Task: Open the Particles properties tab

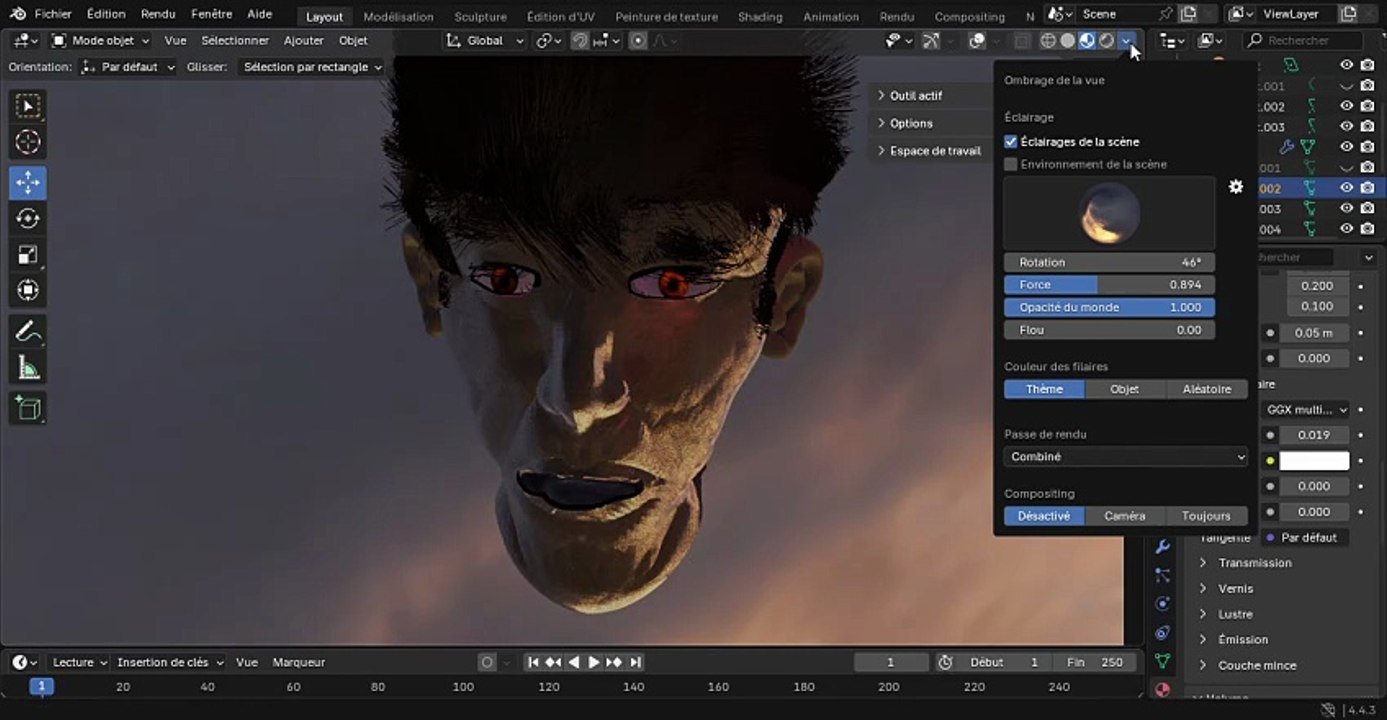Action: [1162, 575]
